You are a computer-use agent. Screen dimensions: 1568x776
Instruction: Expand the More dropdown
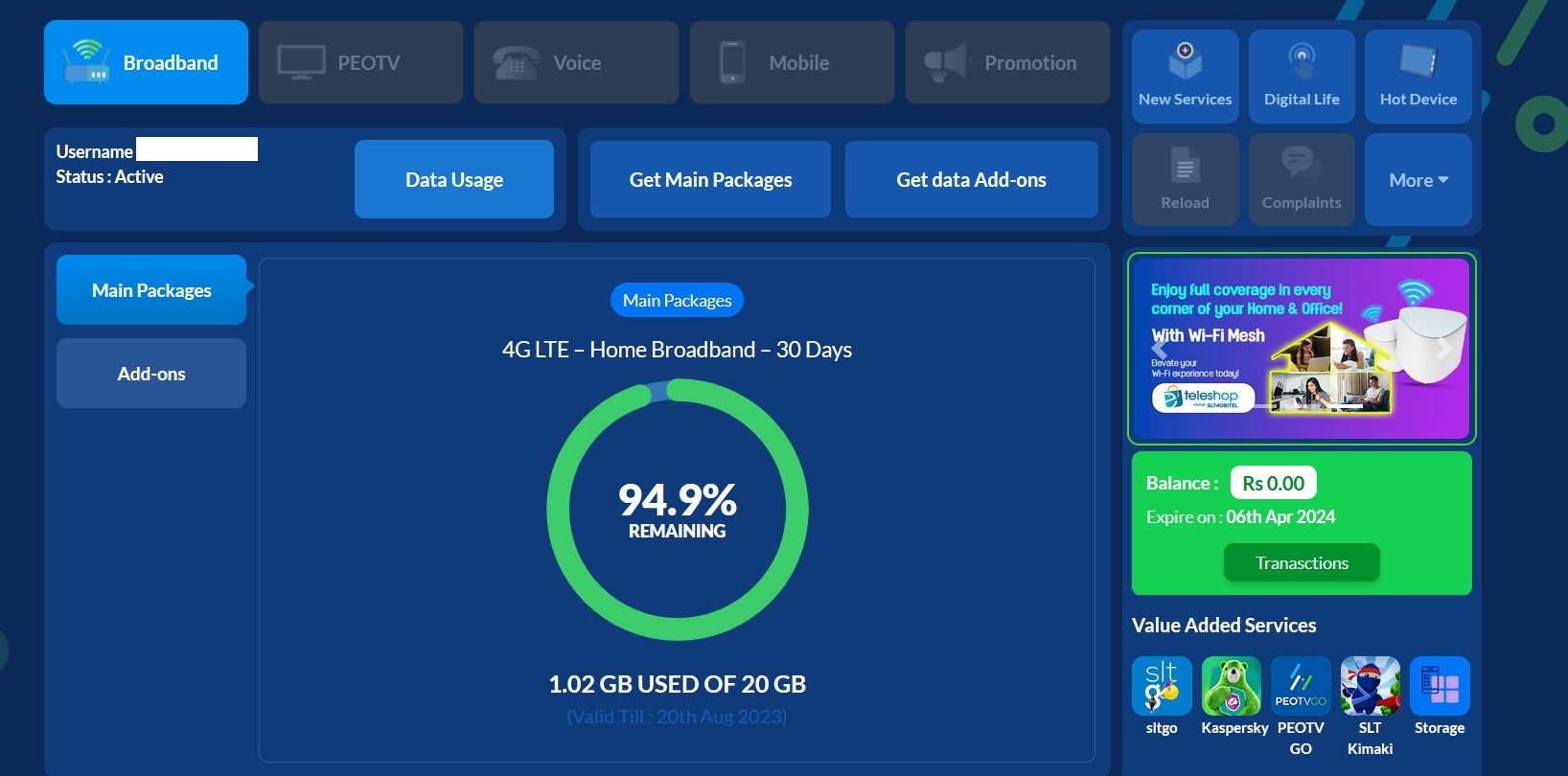[1418, 180]
